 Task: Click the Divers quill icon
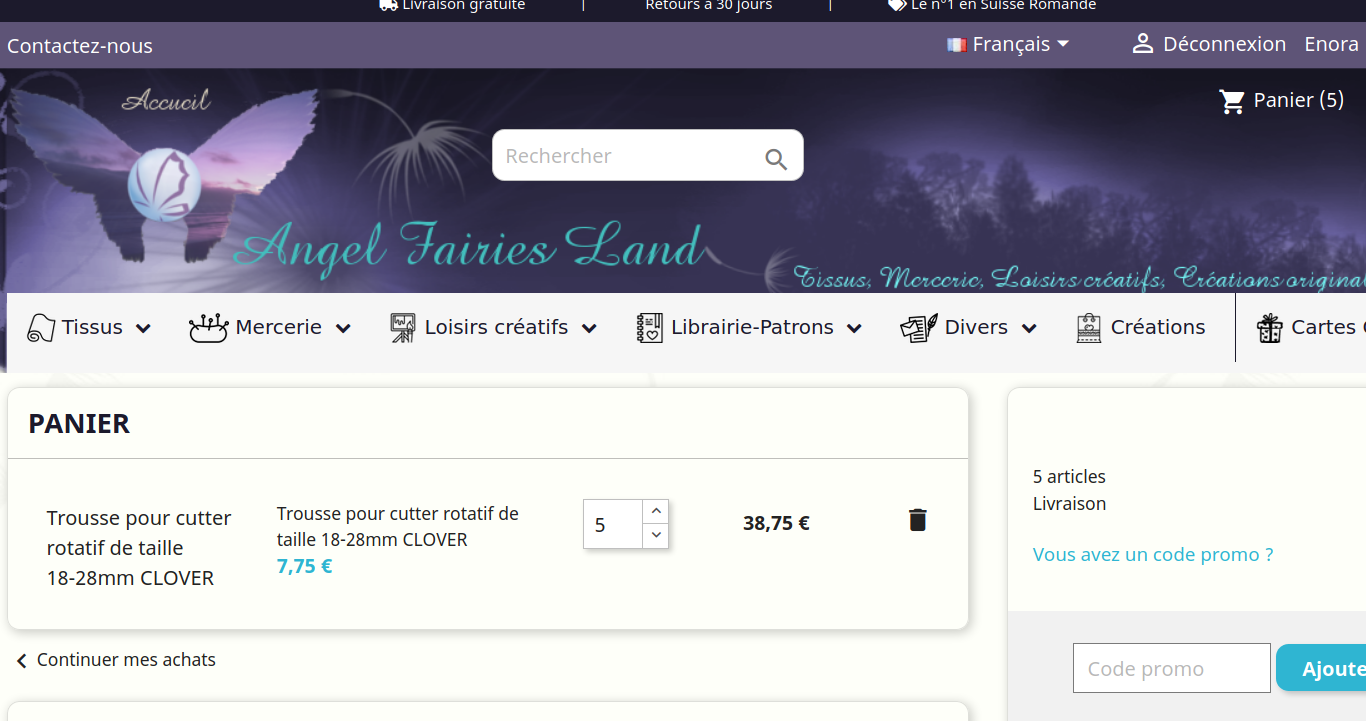coord(918,327)
